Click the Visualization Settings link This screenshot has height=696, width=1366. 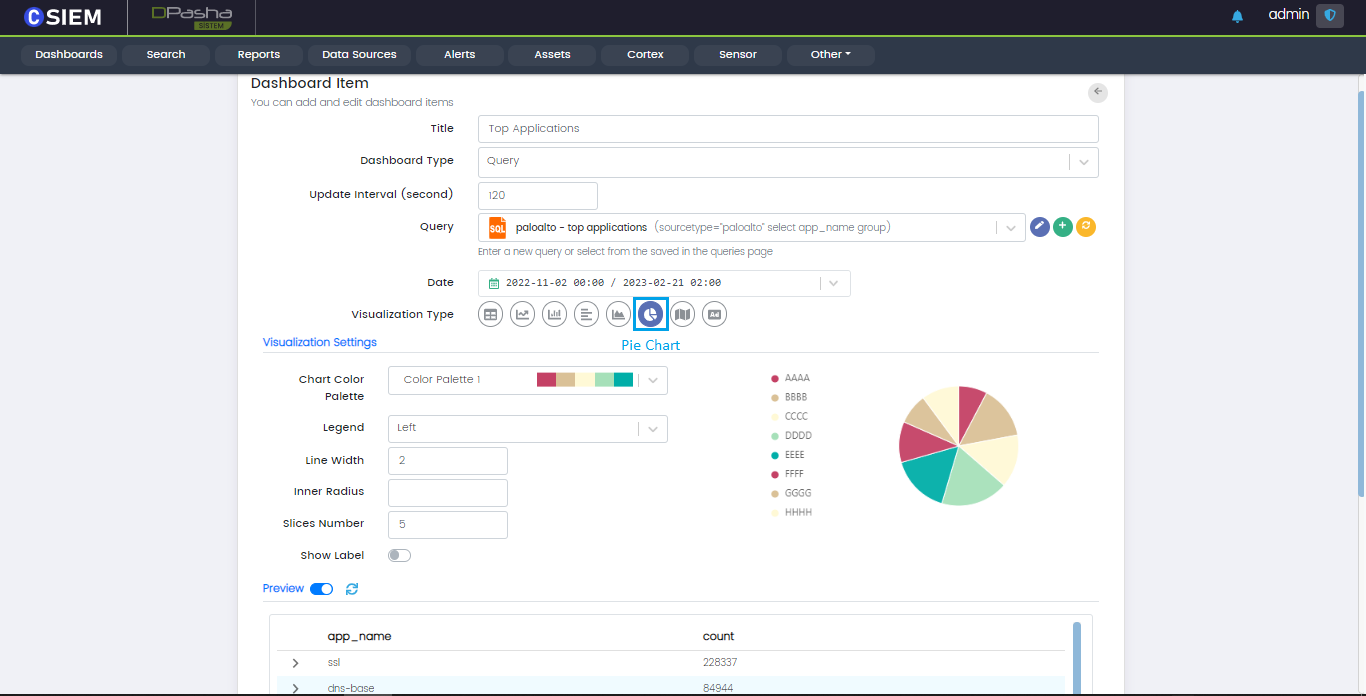[x=319, y=342]
